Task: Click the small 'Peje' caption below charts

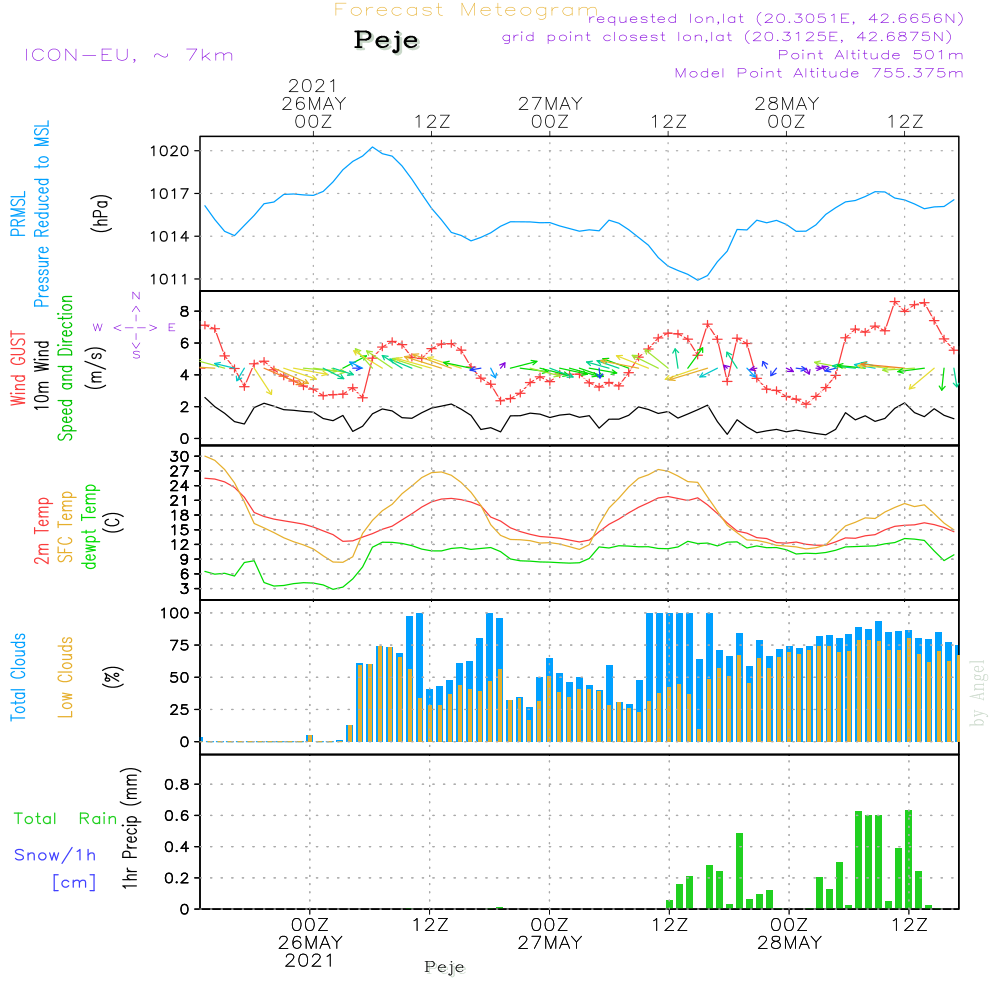Action: point(445,967)
